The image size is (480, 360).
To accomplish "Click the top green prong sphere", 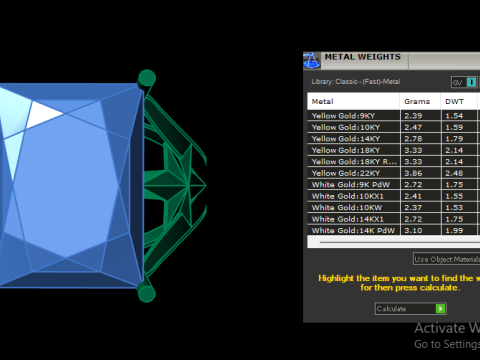I will coord(147,78).
